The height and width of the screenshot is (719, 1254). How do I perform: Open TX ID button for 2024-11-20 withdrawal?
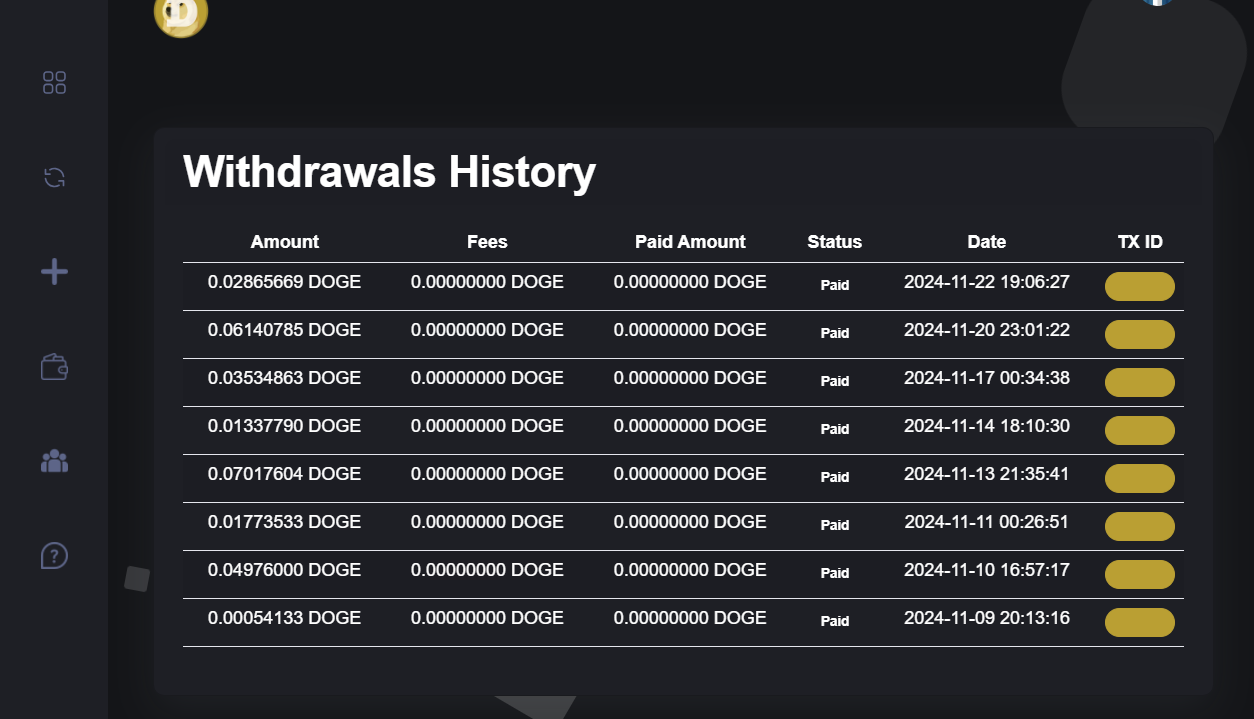(1139, 334)
